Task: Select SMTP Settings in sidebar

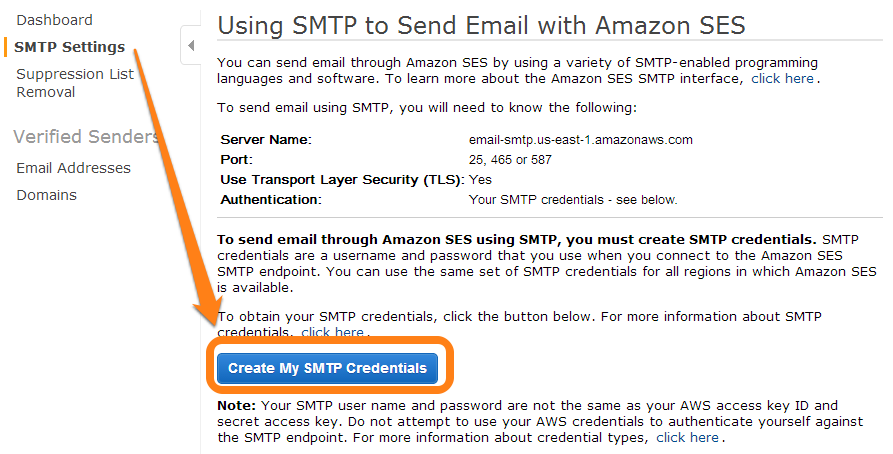Action: (69, 47)
